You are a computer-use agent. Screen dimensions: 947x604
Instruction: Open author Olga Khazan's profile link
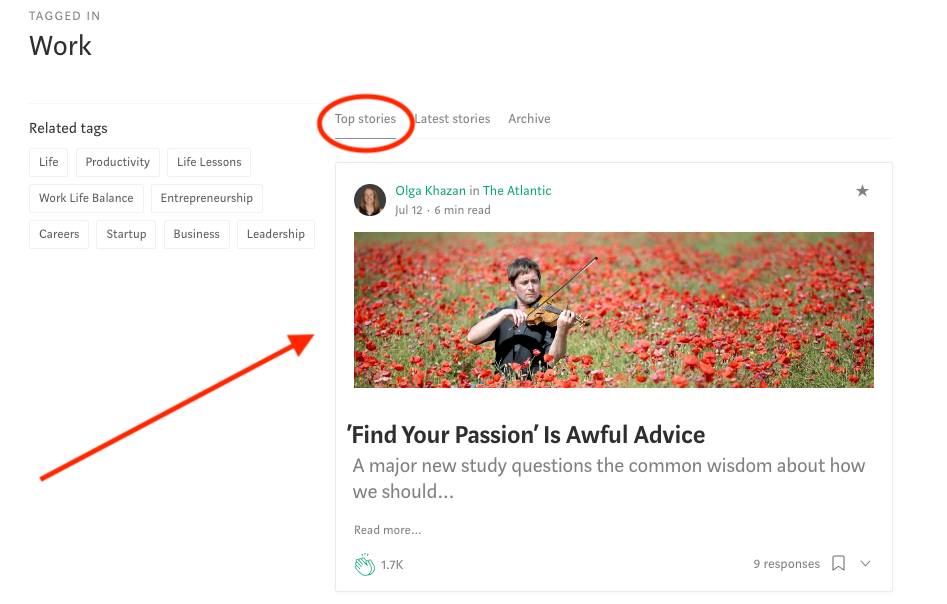coord(431,191)
